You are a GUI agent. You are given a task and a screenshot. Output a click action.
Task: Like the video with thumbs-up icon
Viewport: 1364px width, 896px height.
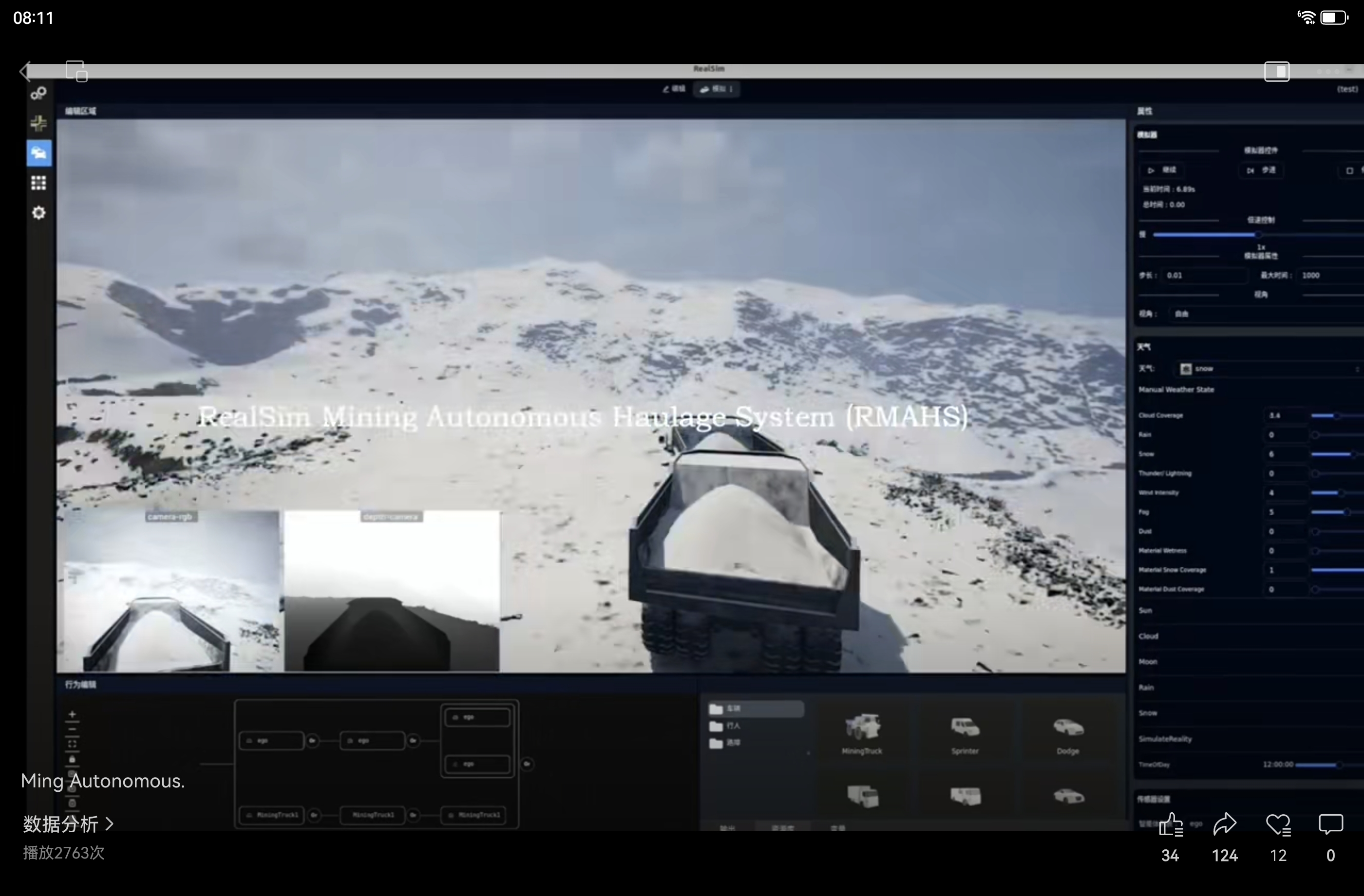coord(1170,825)
